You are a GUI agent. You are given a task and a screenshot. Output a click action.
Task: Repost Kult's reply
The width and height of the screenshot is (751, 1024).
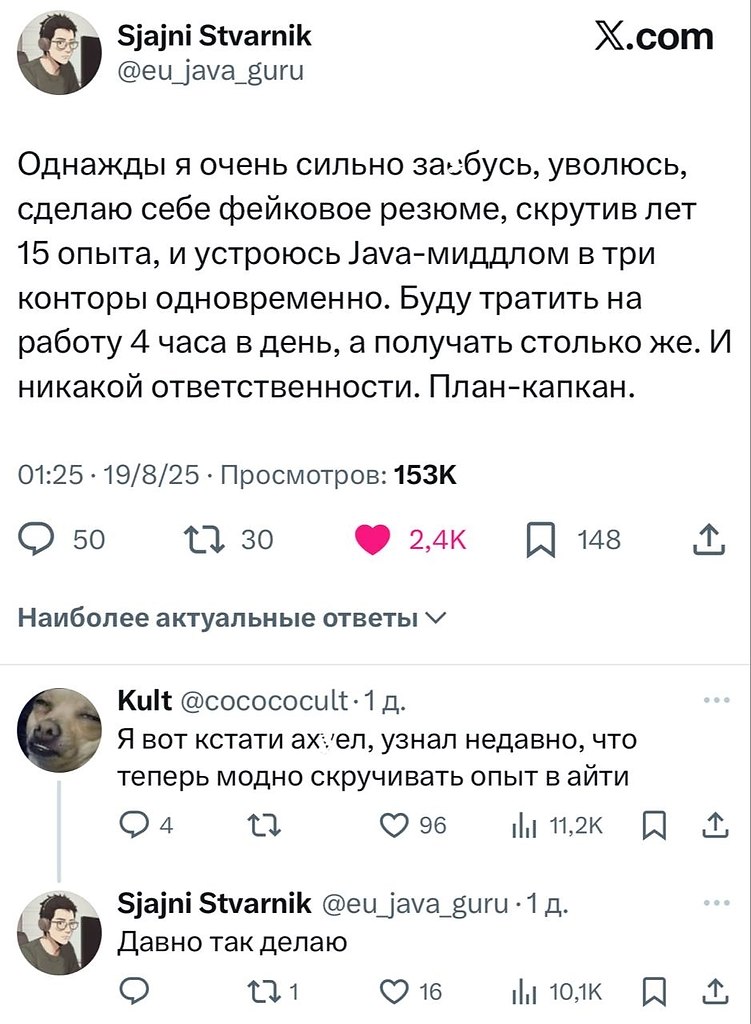tap(255, 825)
